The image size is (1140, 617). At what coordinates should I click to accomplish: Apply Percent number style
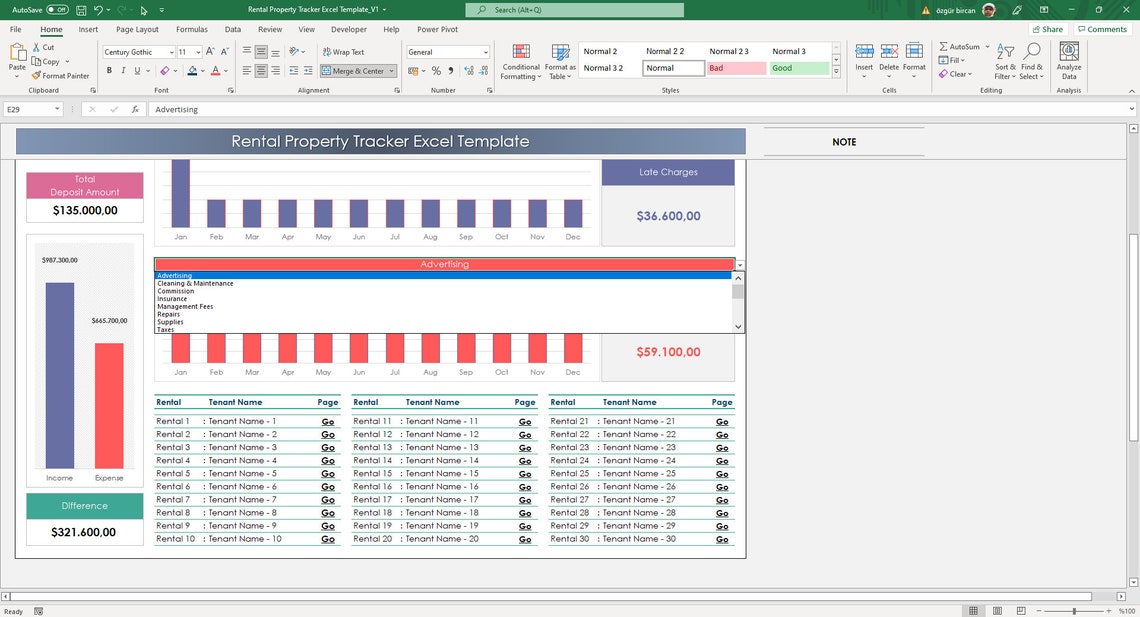tap(435, 71)
